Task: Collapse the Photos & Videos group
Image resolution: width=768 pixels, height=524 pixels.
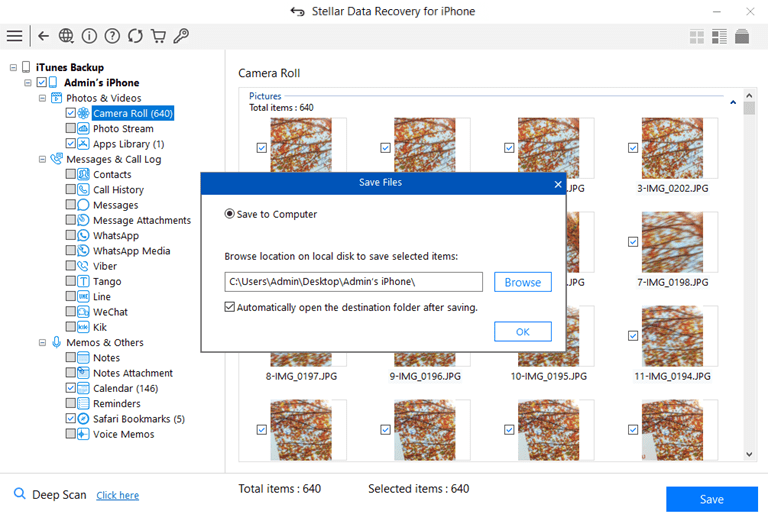Action: [x=43, y=98]
